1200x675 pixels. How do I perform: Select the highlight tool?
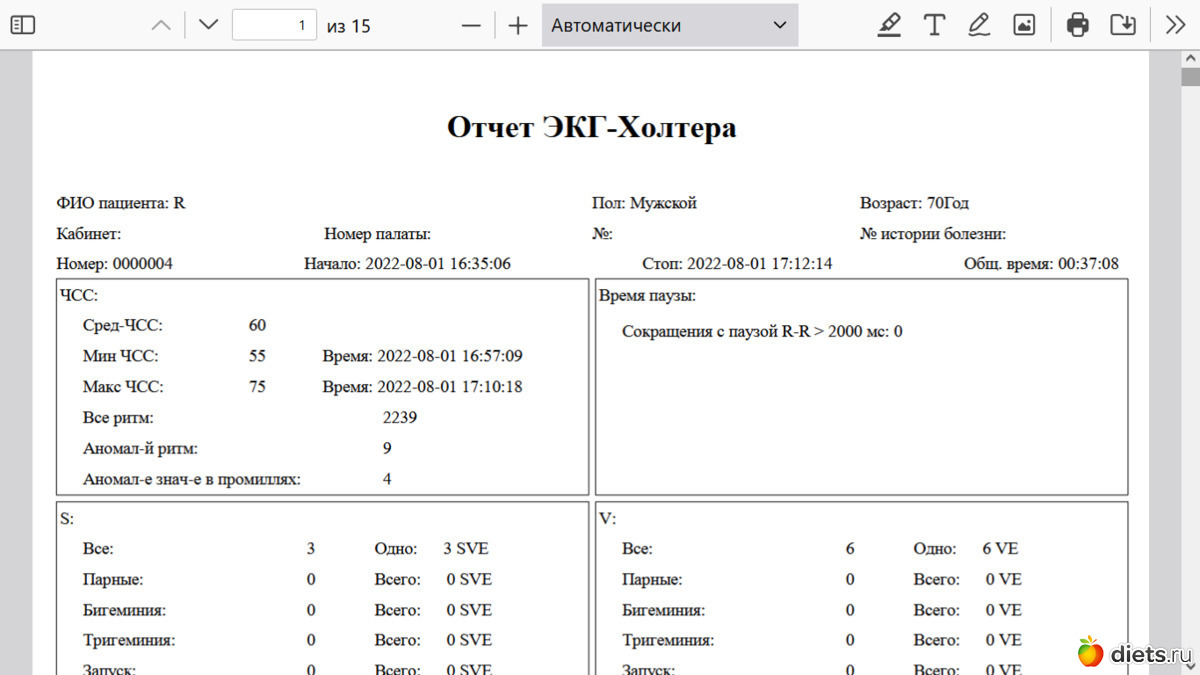888,25
